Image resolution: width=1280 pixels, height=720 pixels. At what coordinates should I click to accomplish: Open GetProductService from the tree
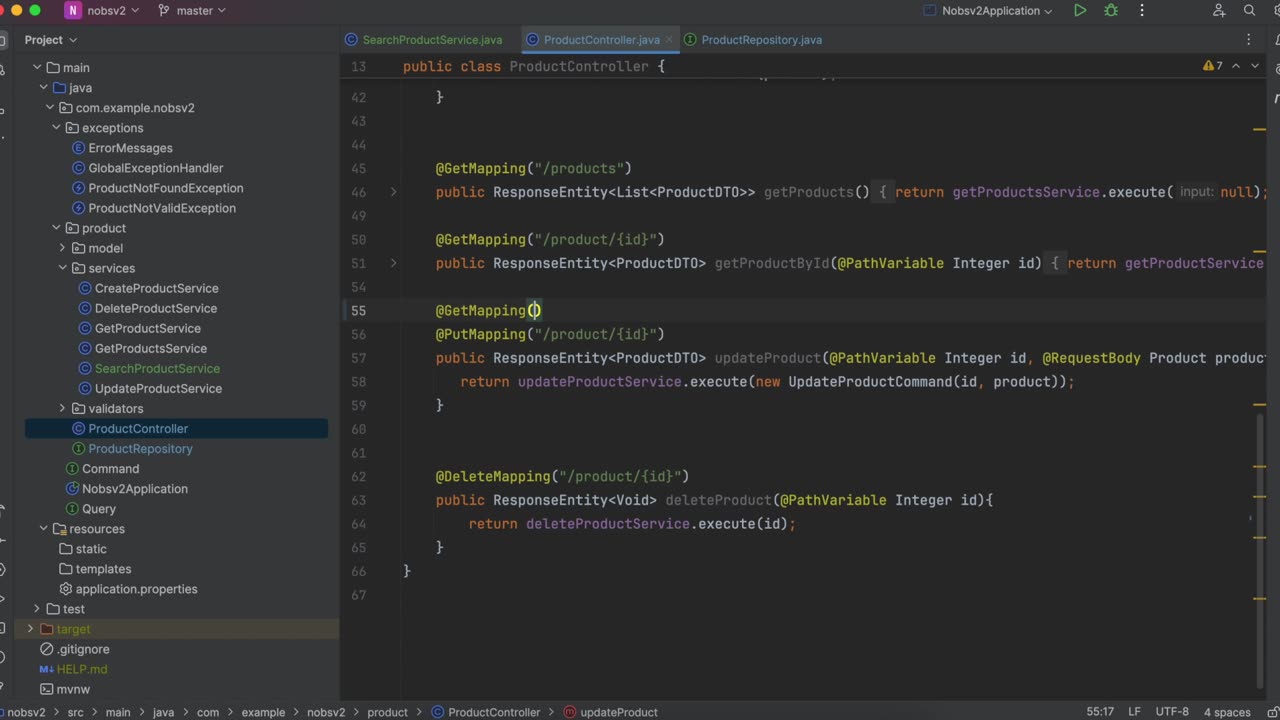click(147, 328)
